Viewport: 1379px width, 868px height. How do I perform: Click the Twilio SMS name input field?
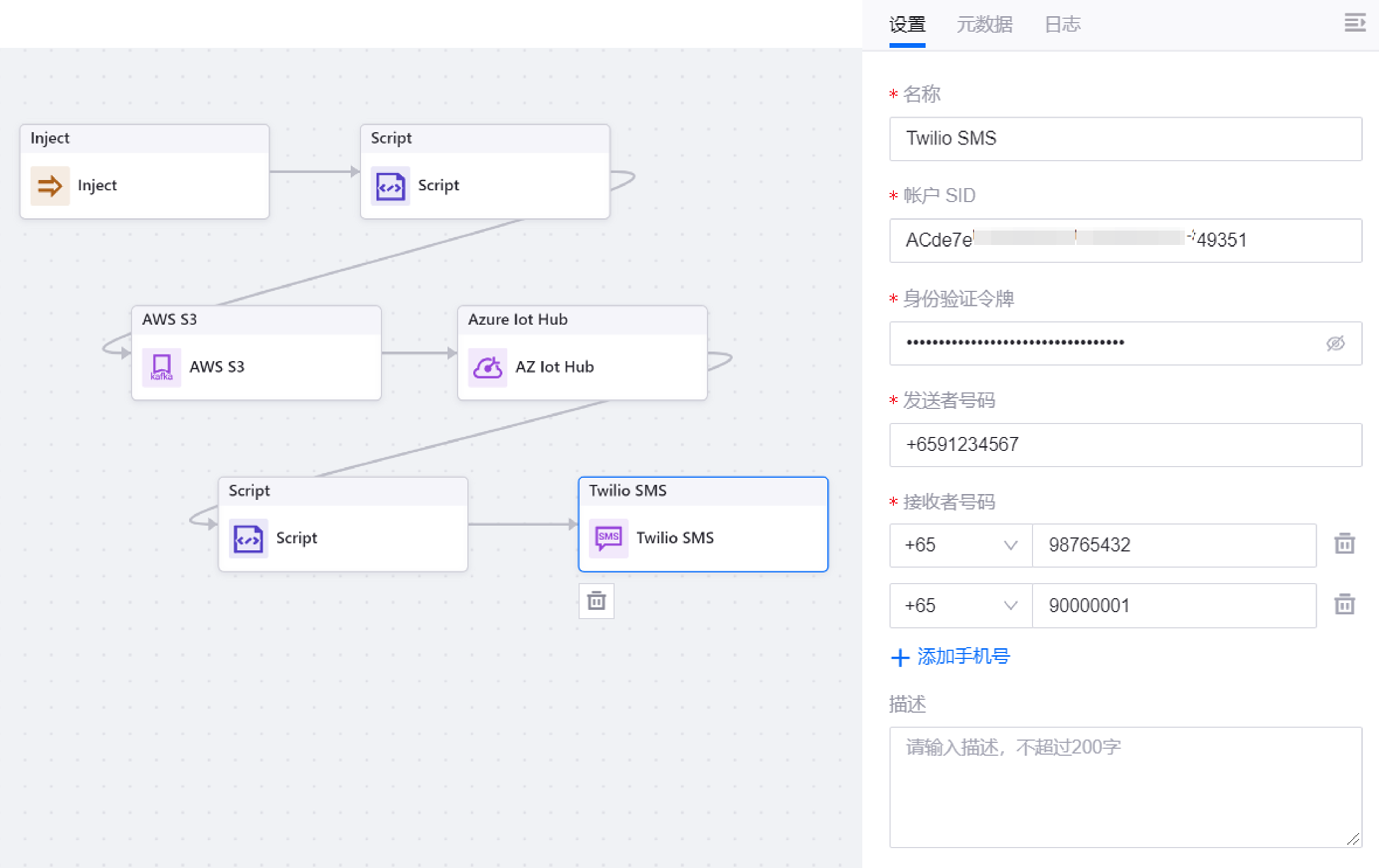[x=1124, y=139]
